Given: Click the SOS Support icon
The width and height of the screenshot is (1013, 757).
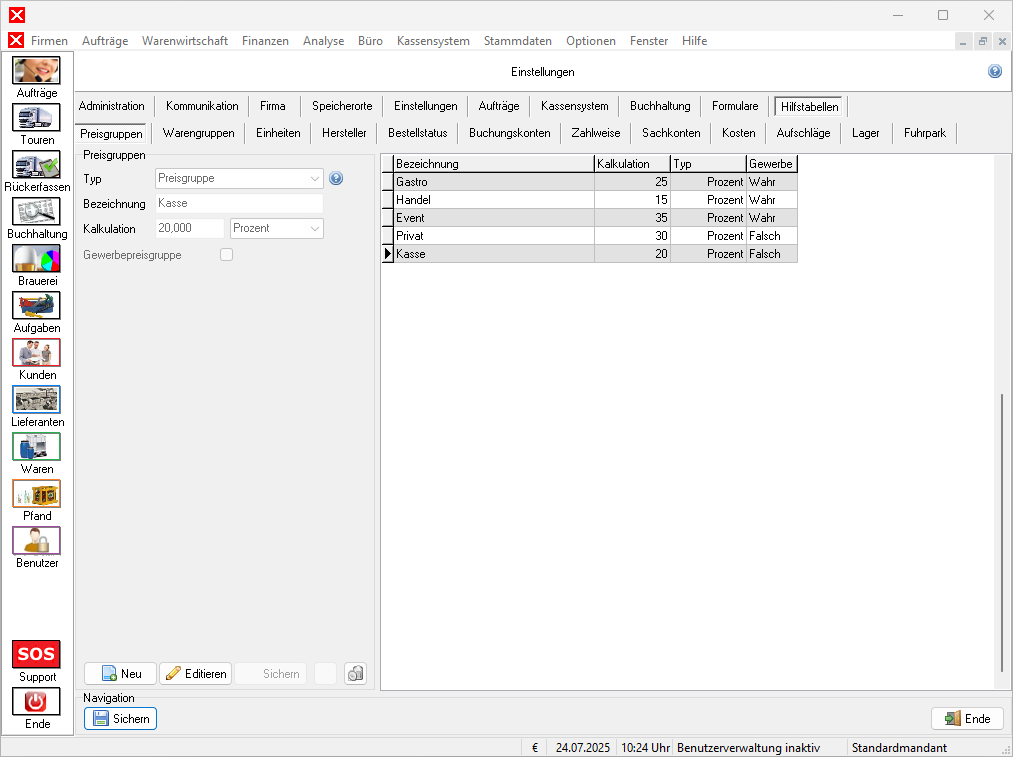Looking at the screenshot, I should (x=37, y=655).
